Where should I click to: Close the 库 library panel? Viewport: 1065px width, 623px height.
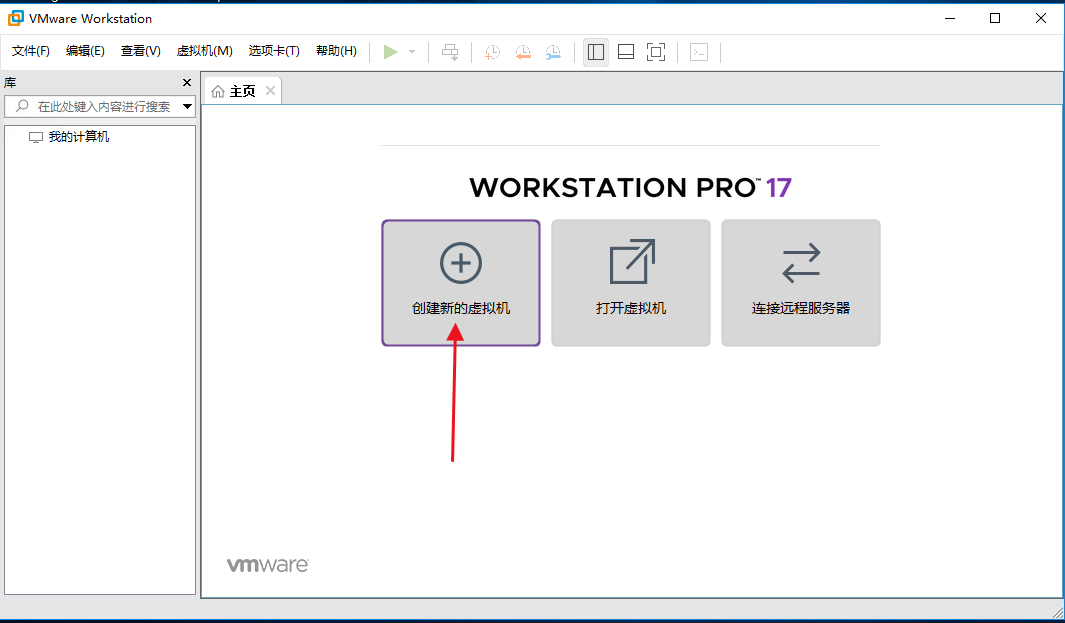pyautogui.click(x=187, y=82)
